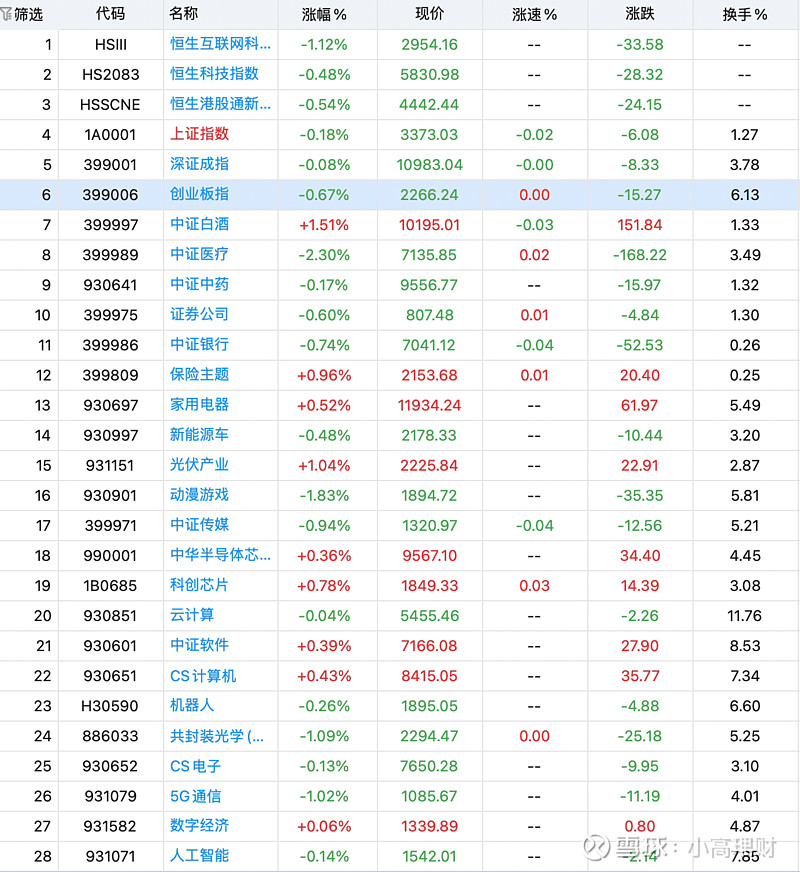Sort by 现价 column header

click(429, 14)
